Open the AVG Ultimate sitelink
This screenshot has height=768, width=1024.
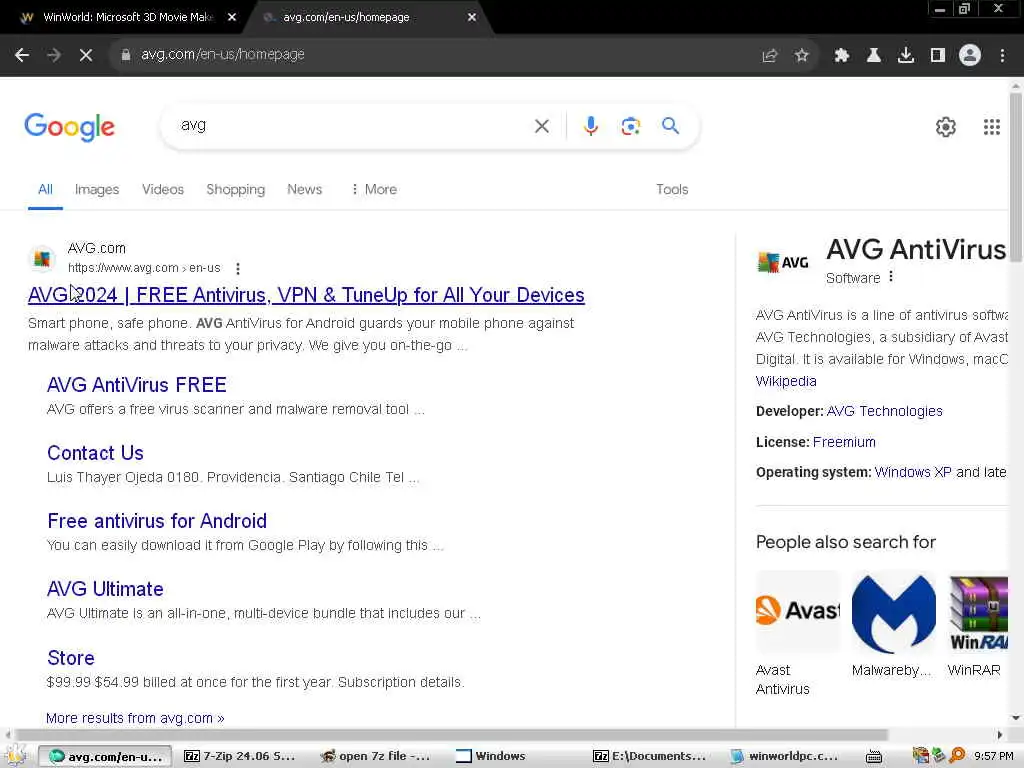coord(105,589)
